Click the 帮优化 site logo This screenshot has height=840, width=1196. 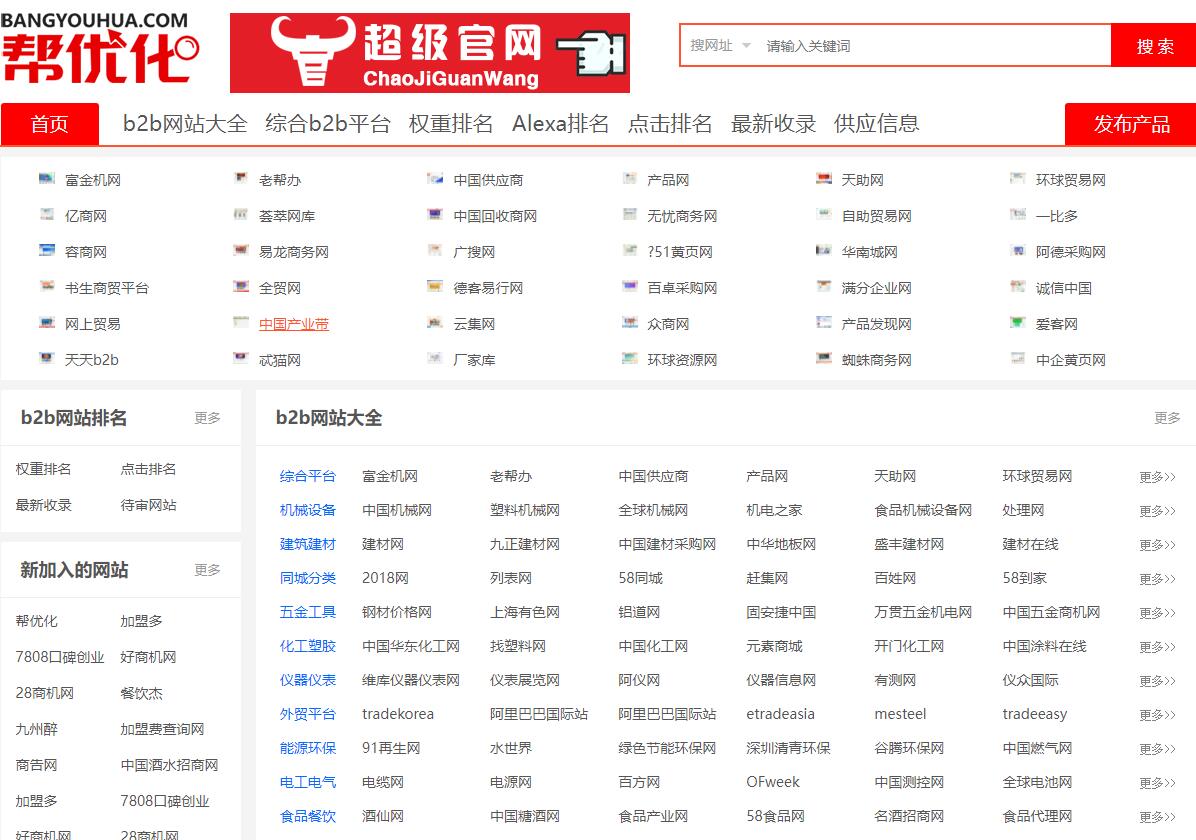[x=99, y=47]
